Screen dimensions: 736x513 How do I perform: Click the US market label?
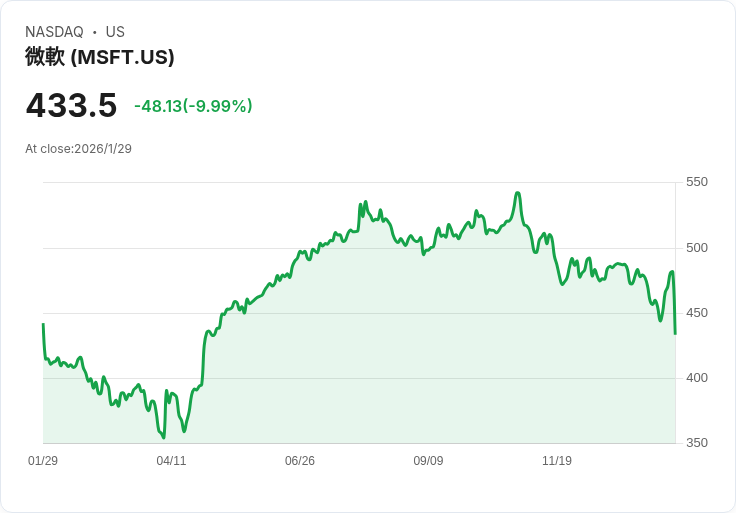point(115,32)
